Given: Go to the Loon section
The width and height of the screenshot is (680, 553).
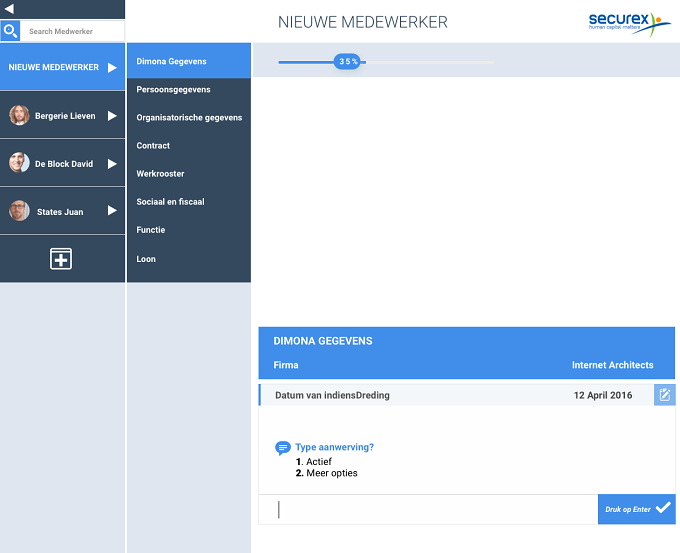Looking at the screenshot, I should coord(146,259).
